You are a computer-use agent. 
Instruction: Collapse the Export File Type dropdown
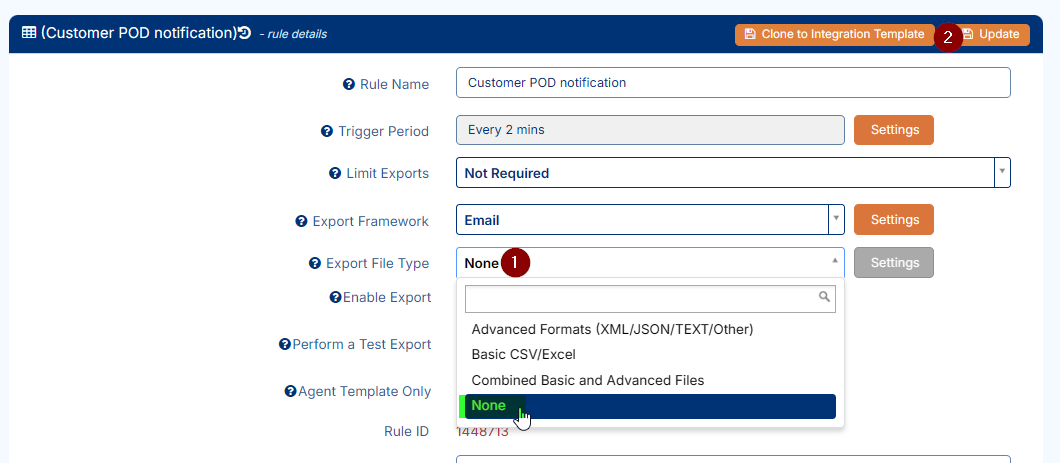[835, 261]
